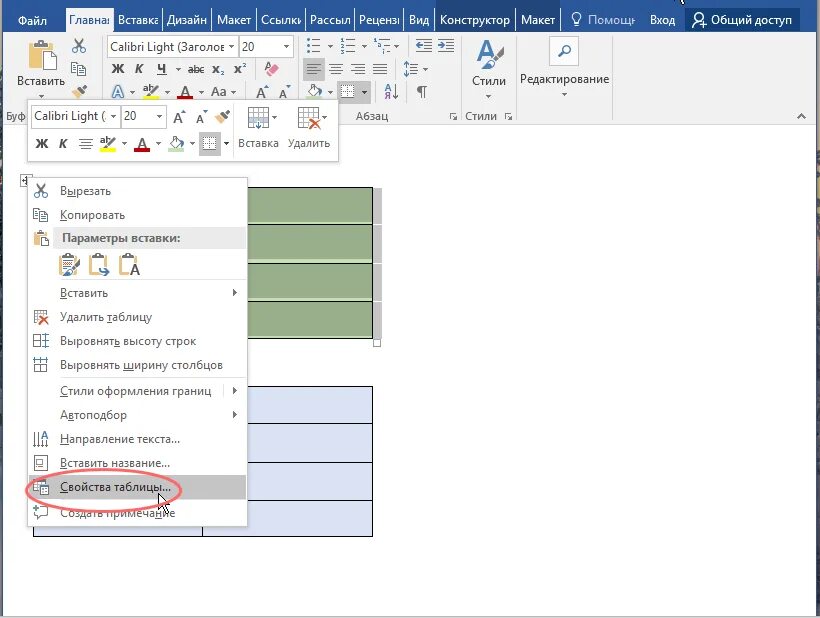This screenshot has height=618, width=820.
Task: Switch to the Вставка ribbon tab
Action: (x=138, y=20)
